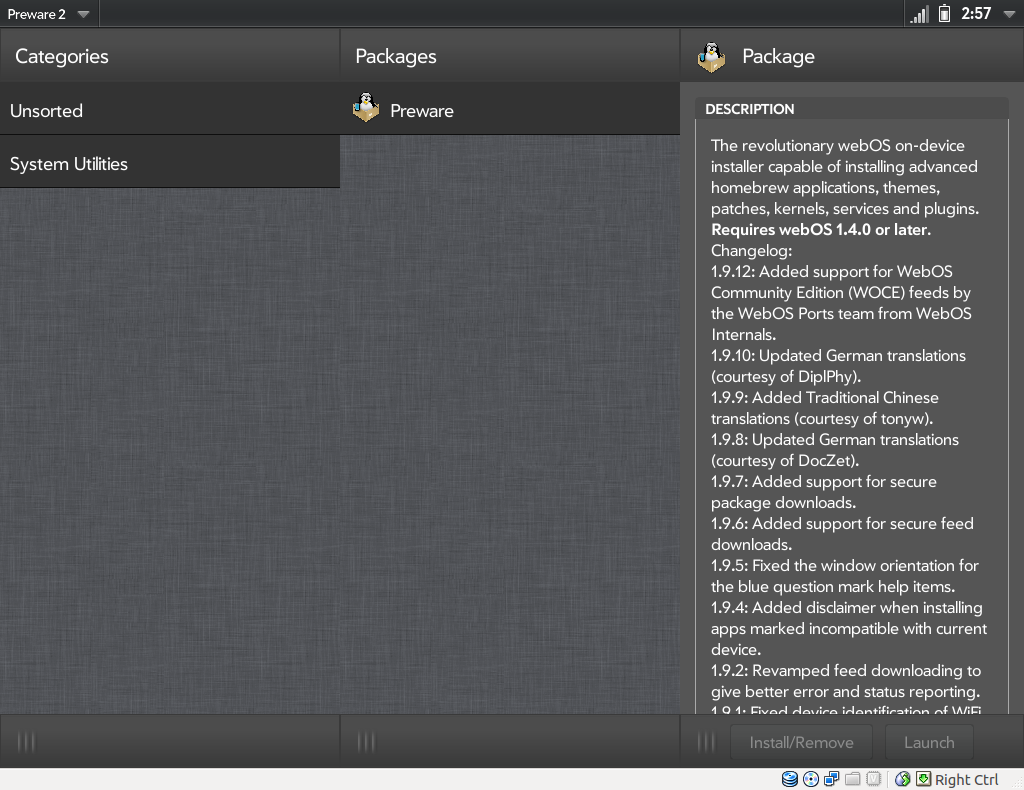
Task: Click the VirtualBox network adapters icon
Action: tap(832, 779)
